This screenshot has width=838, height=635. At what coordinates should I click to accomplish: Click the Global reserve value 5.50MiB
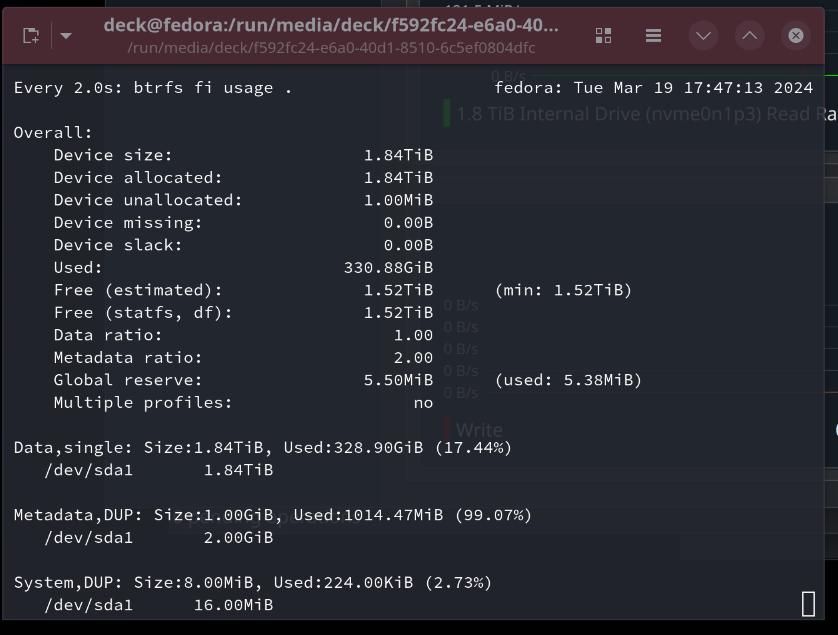tap(398, 380)
